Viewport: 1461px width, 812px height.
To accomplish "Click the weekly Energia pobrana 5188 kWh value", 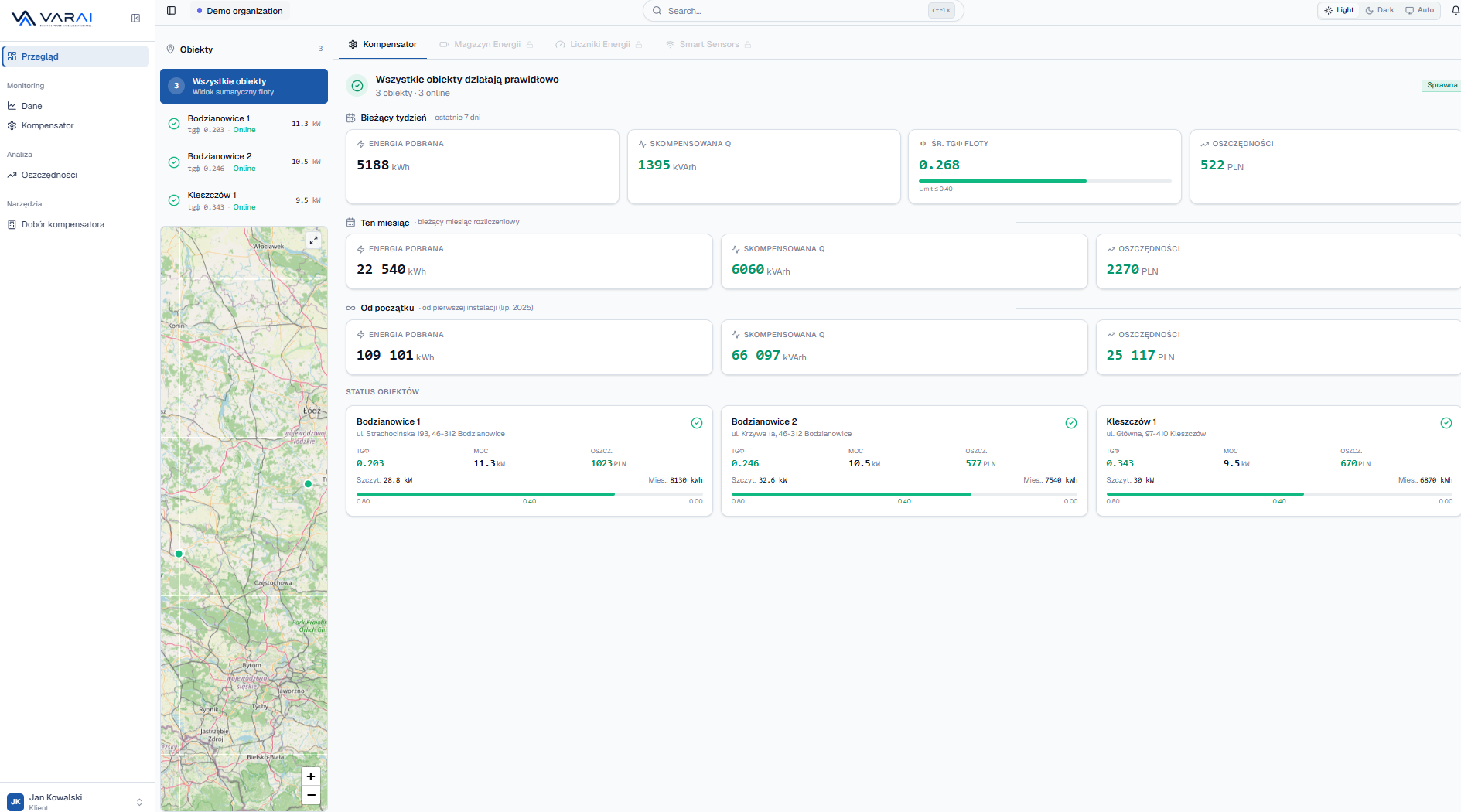I will pos(383,165).
